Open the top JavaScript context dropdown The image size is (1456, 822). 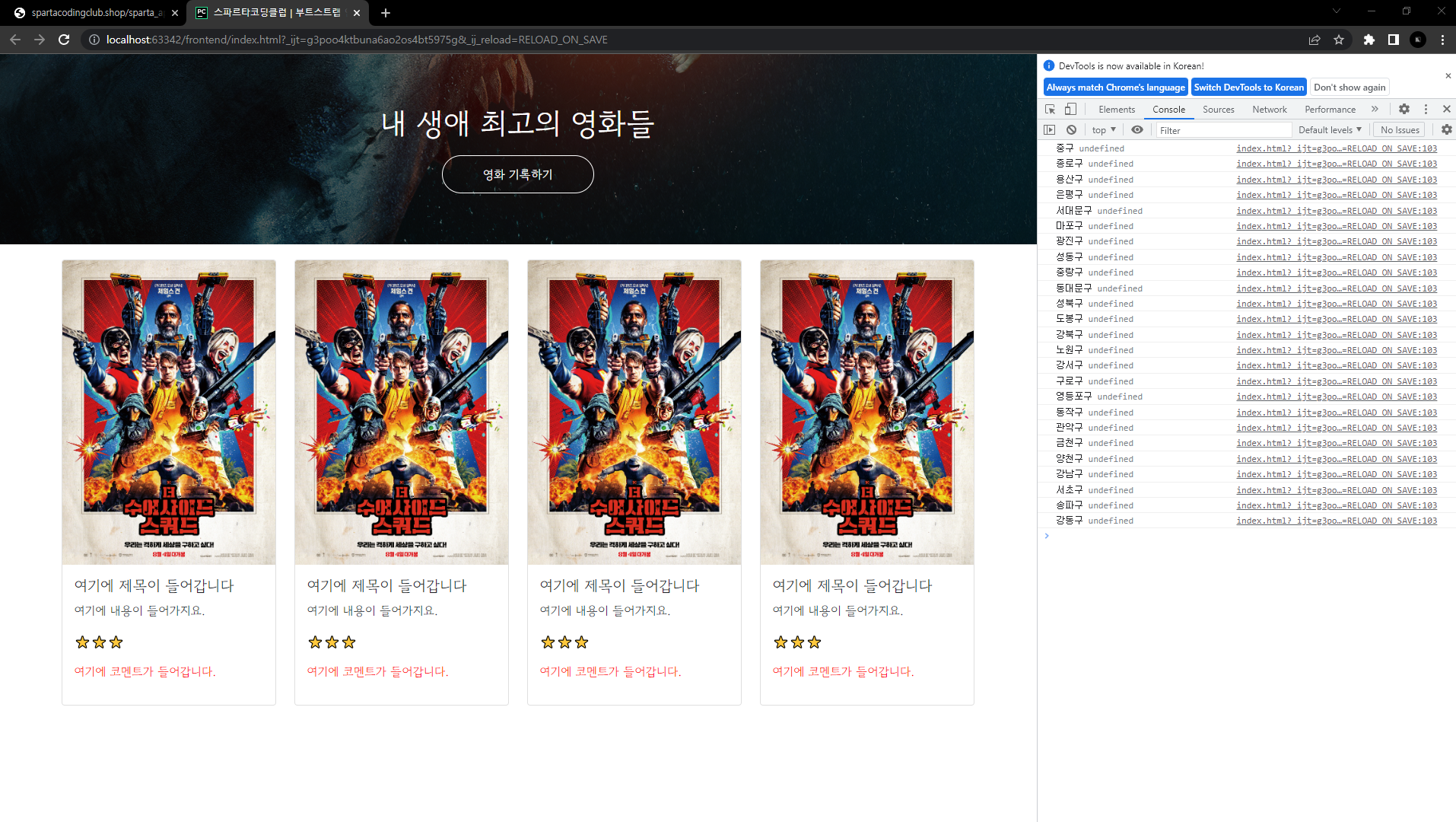point(1104,130)
